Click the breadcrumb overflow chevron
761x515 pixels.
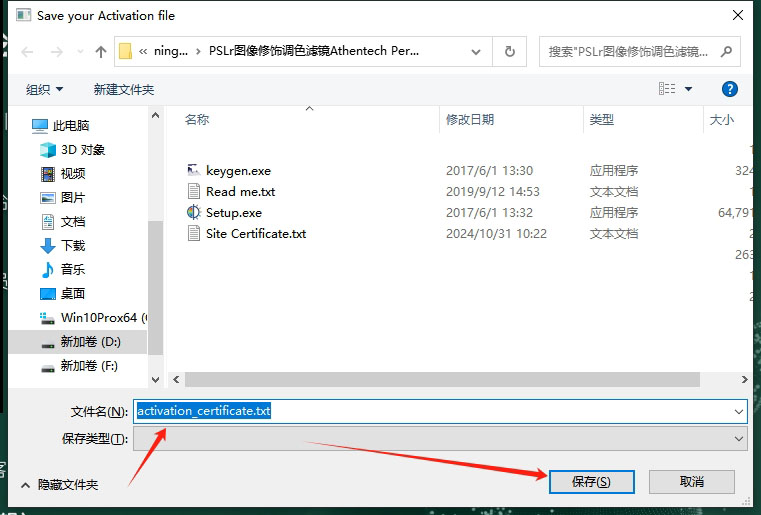pos(143,51)
